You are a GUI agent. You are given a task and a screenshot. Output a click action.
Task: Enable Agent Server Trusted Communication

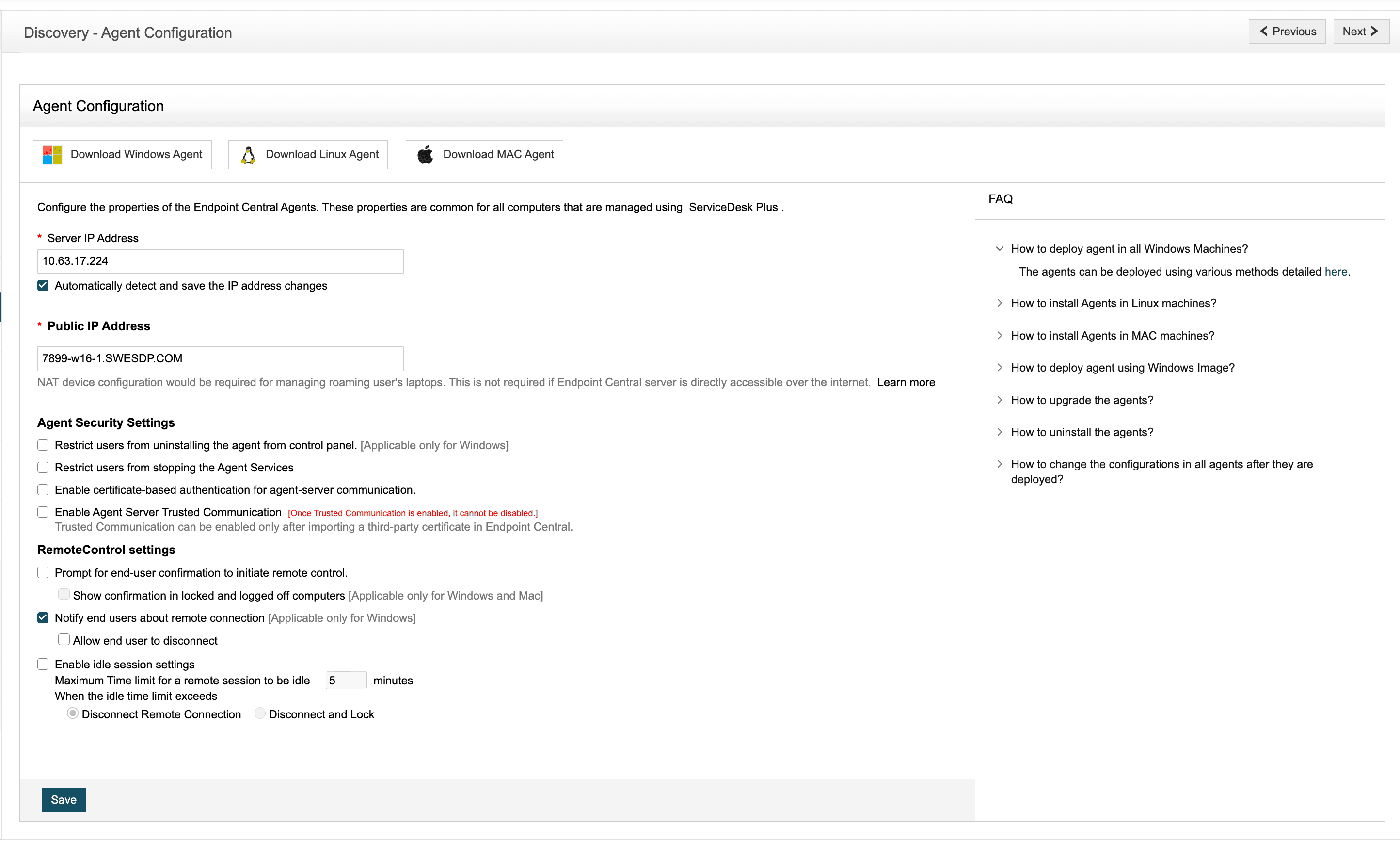[x=43, y=512]
